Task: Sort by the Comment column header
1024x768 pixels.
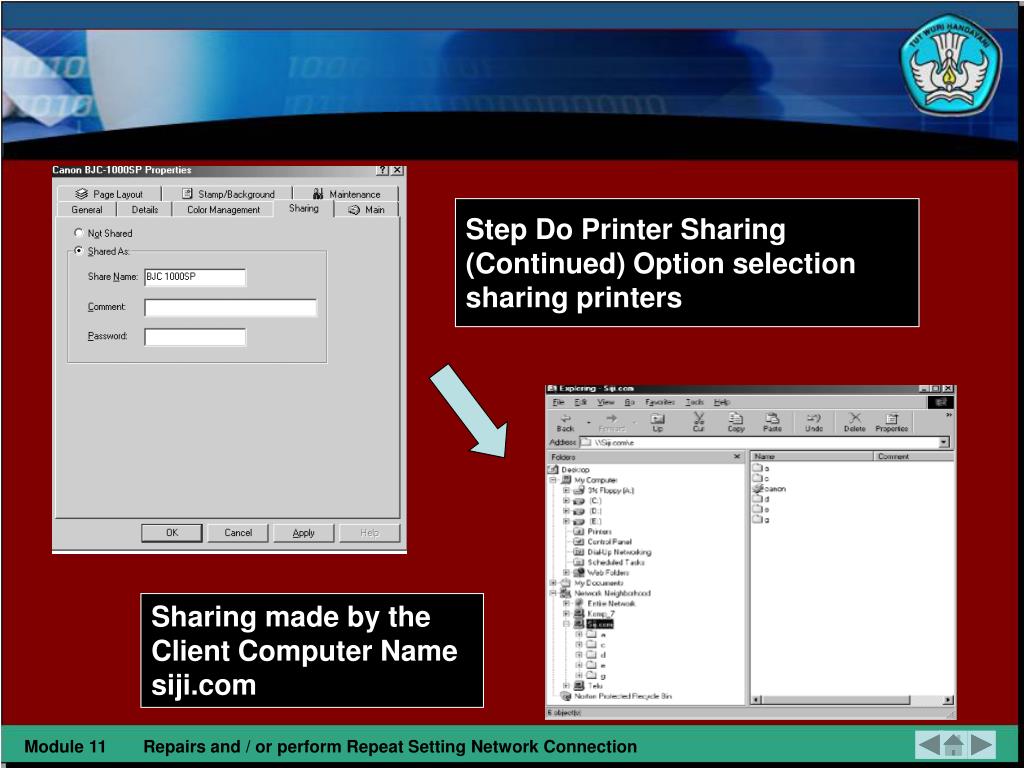Action: pyautogui.click(x=914, y=456)
